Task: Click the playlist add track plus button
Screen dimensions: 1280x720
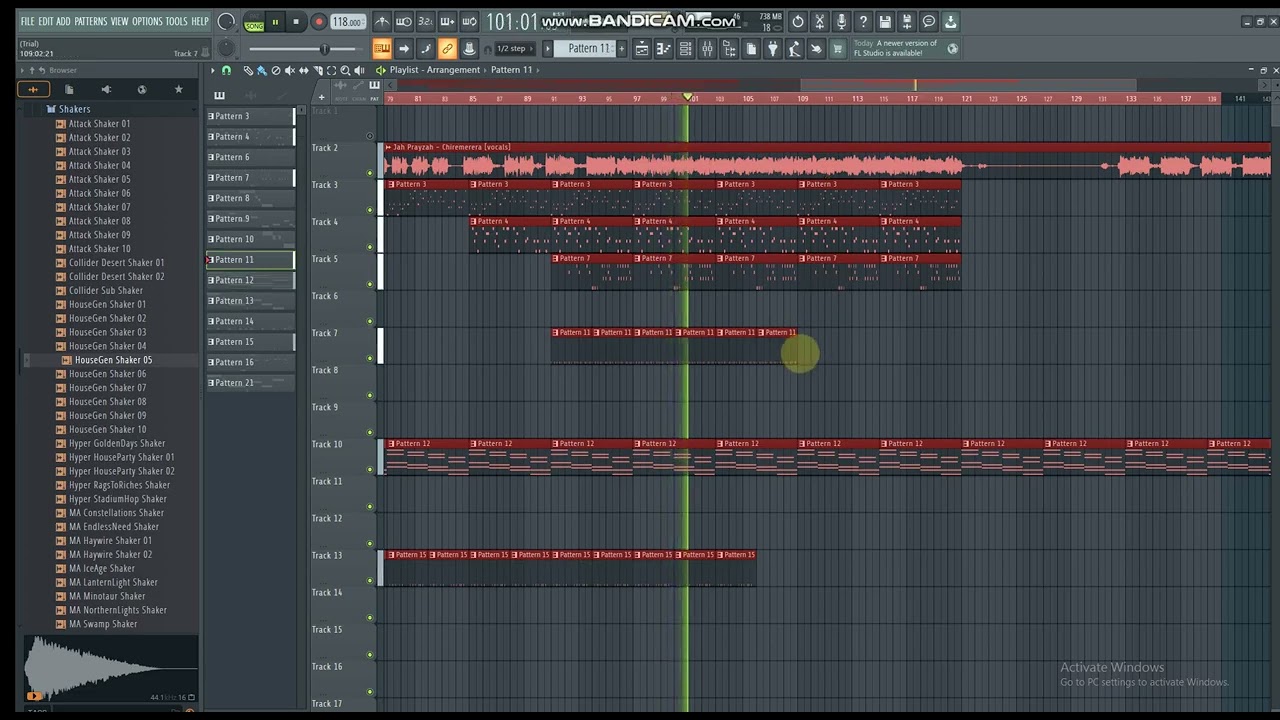Action: pyautogui.click(x=321, y=97)
